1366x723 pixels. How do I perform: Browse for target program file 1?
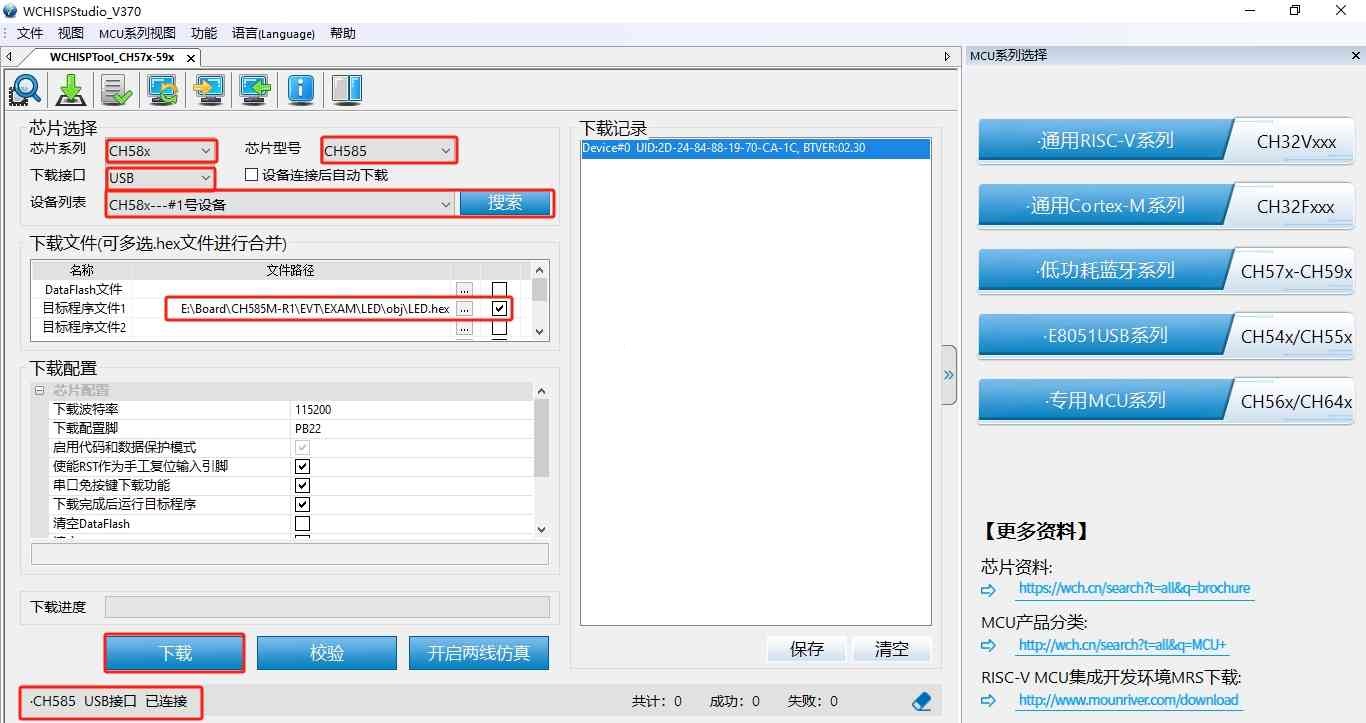click(464, 308)
